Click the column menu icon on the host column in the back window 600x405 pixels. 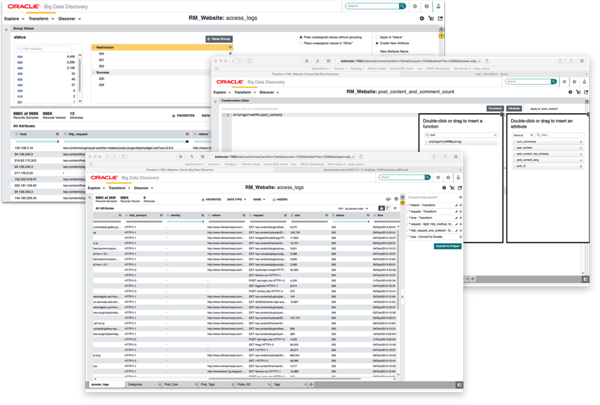(57, 134)
